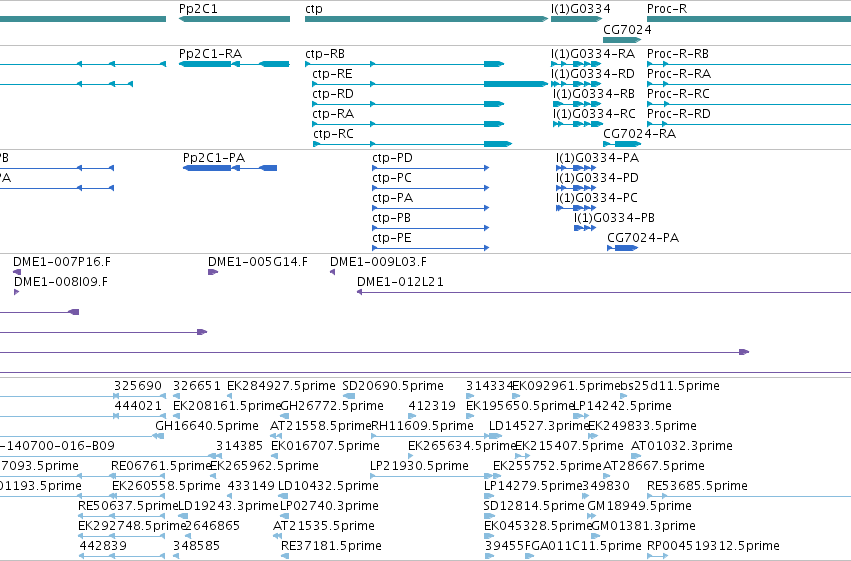Click EST EK260558.5prime

coord(139,496)
